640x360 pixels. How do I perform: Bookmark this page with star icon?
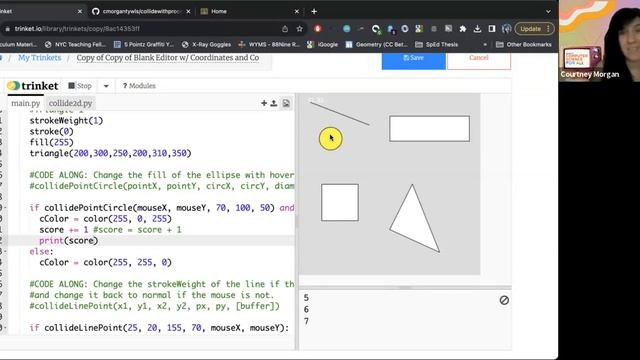(x=300, y=29)
